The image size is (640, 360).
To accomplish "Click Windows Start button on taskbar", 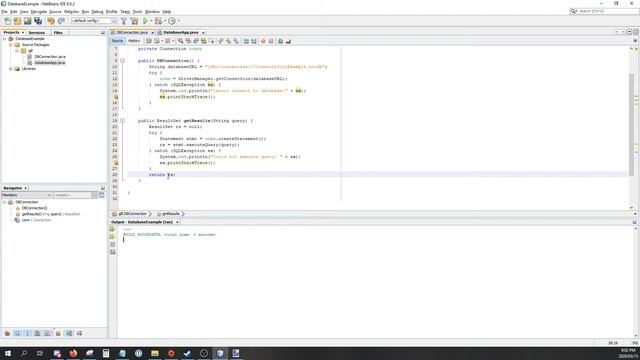I will [7, 353].
